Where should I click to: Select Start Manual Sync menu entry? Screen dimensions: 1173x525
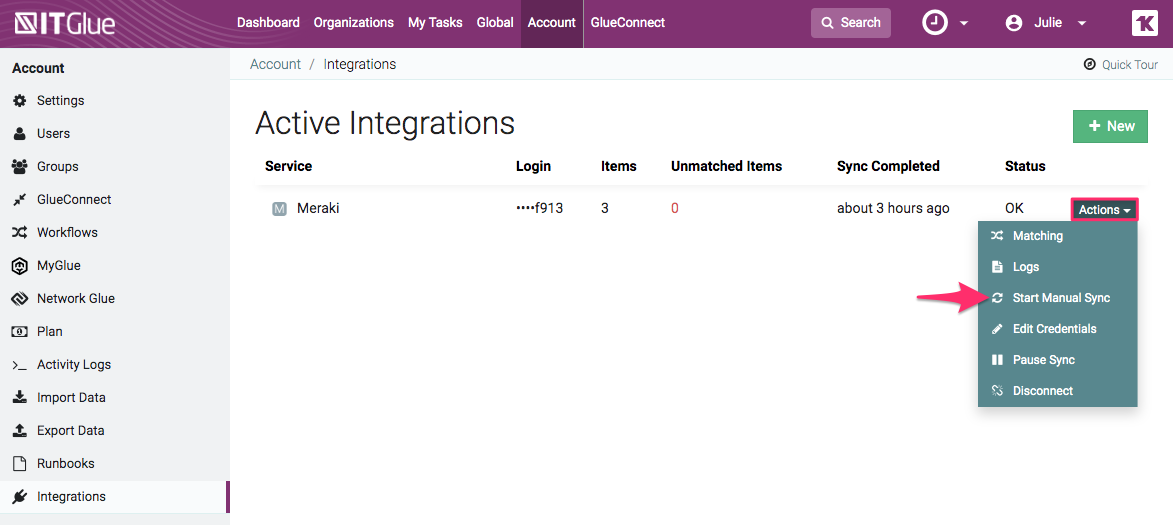[x=1057, y=298]
